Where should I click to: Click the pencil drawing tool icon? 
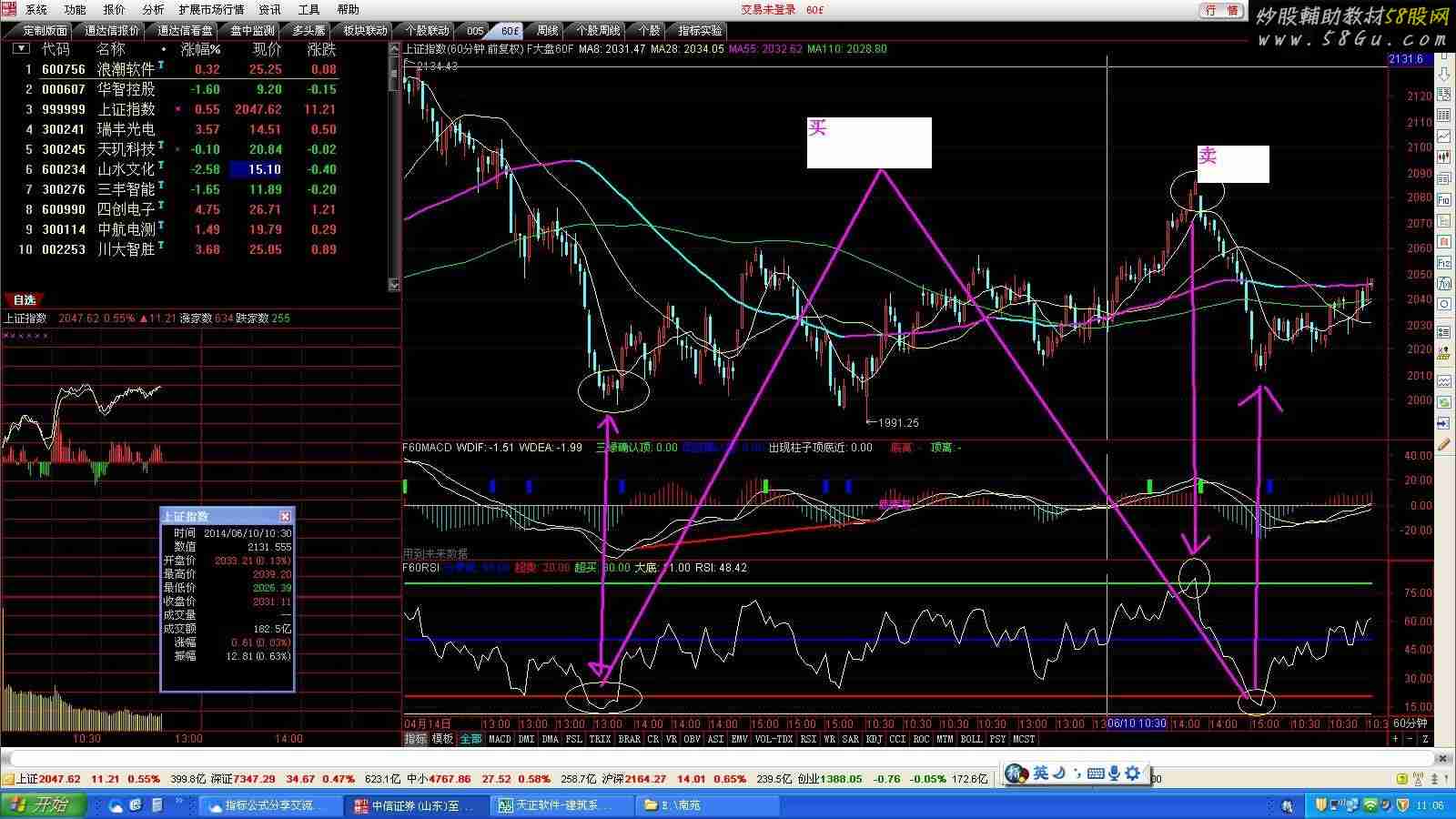tap(1444, 444)
